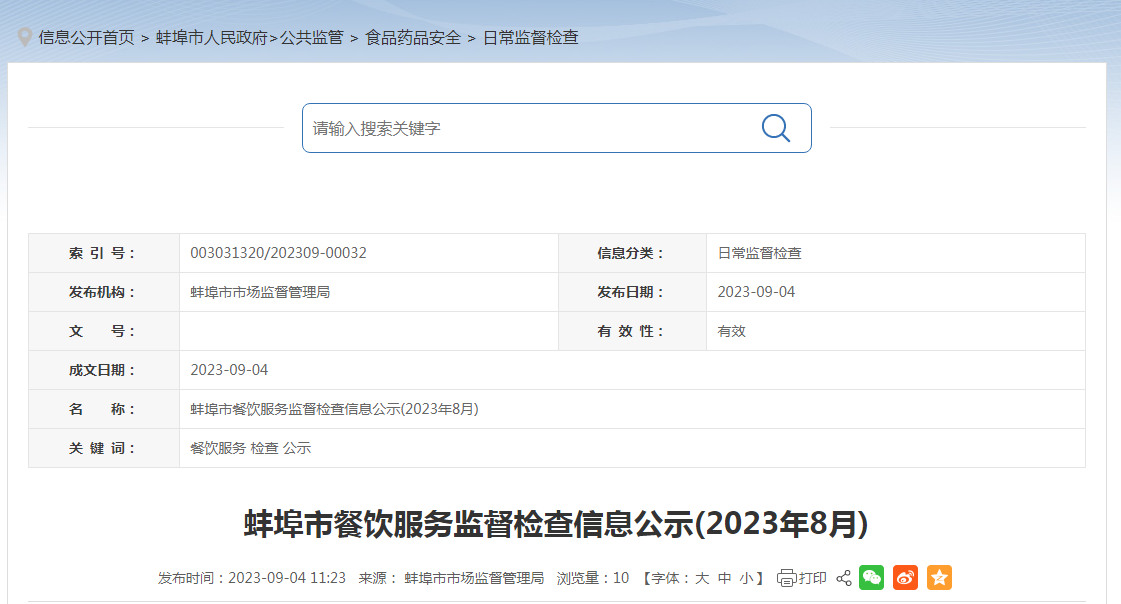
Task: Open the 公共监管 breadcrumb link
Action: point(311,37)
